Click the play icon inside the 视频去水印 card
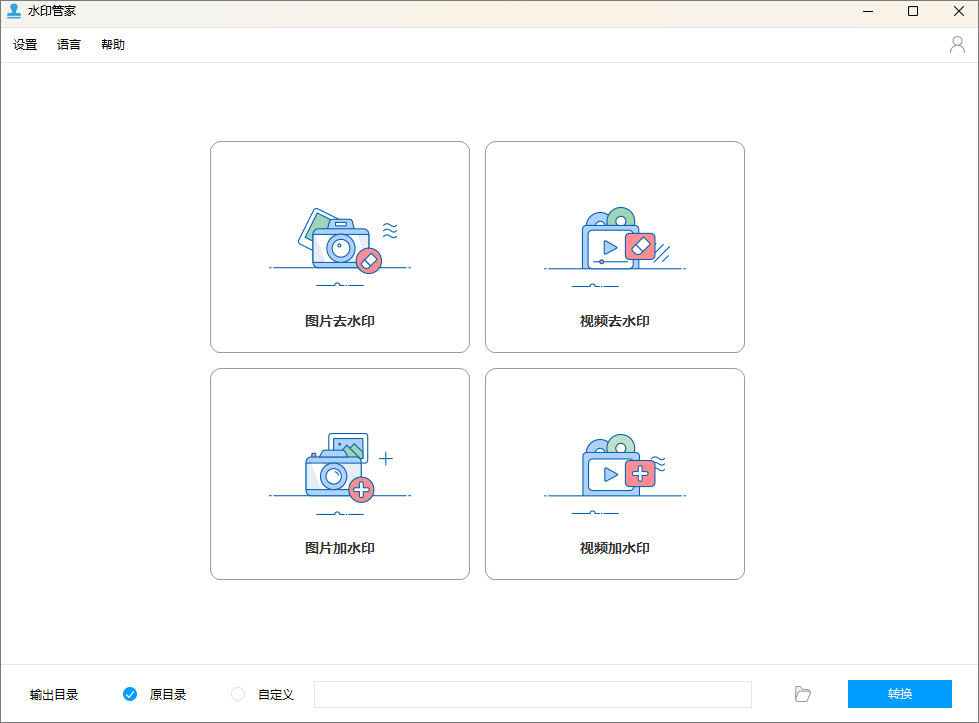The height and width of the screenshot is (723, 979). (x=611, y=248)
